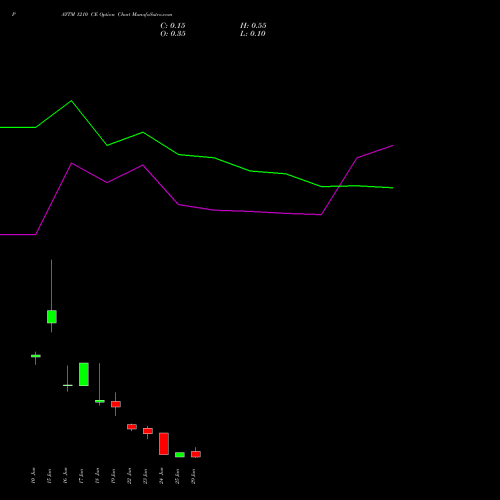The height and width of the screenshot is (500, 500).
Task: Click the largest red candle body
Action: pos(164,444)
